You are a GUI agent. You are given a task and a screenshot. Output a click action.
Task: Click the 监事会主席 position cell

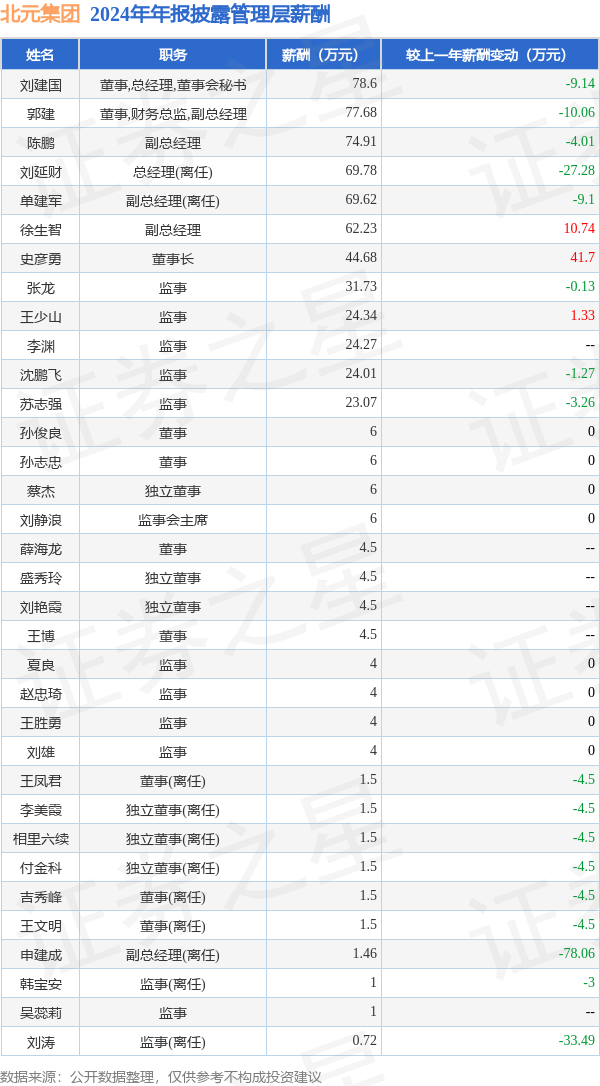pos(173,520)
